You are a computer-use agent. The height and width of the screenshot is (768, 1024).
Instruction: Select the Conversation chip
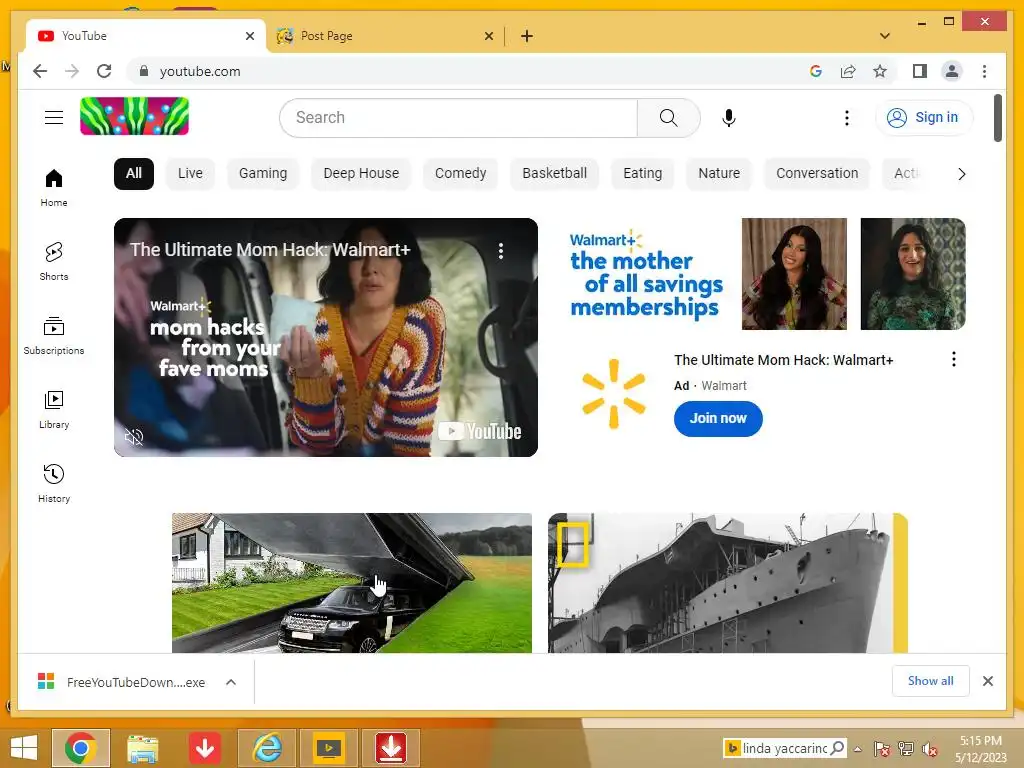click(817, 174)
